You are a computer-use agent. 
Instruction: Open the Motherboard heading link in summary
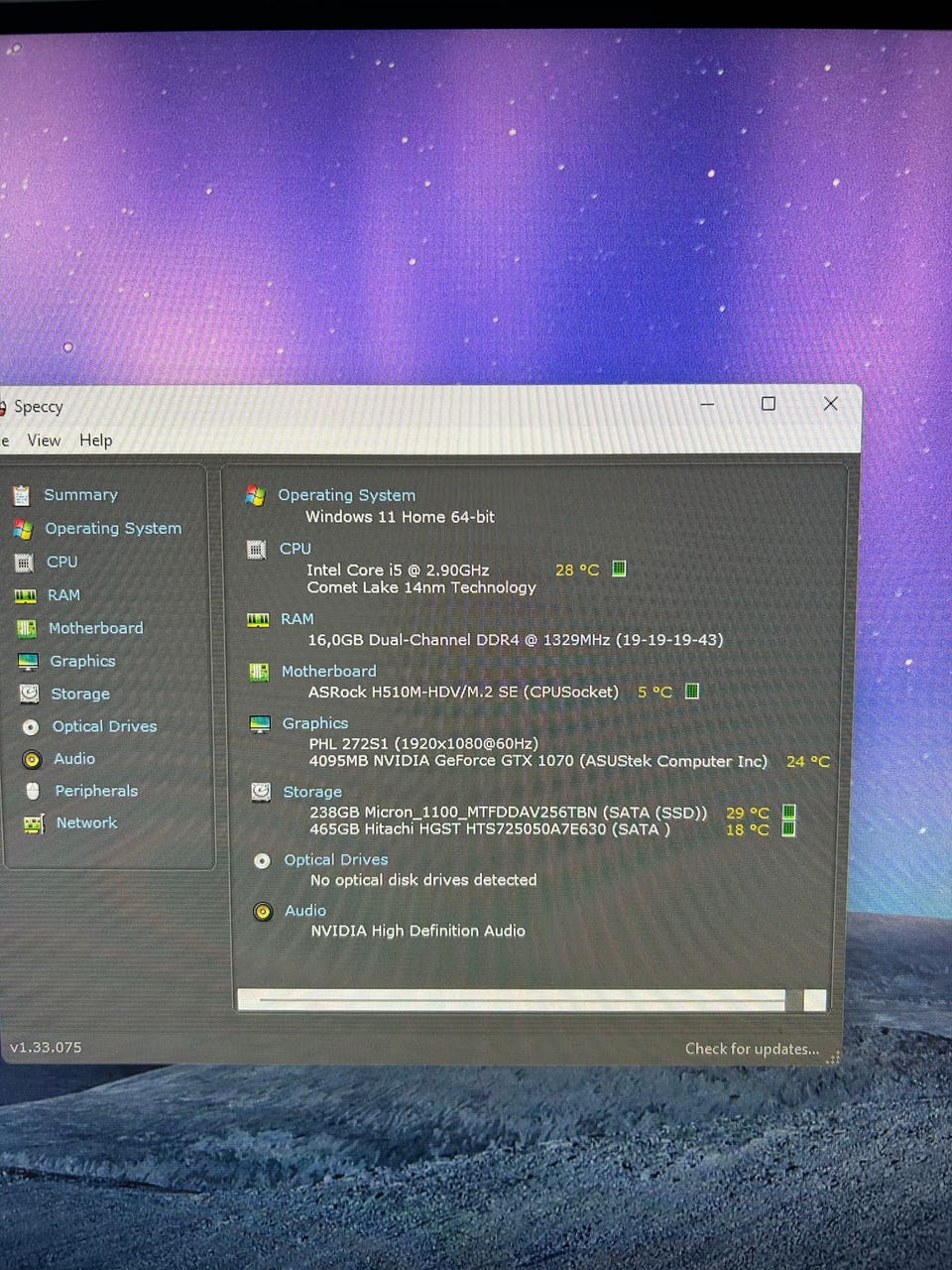(328, 672)
